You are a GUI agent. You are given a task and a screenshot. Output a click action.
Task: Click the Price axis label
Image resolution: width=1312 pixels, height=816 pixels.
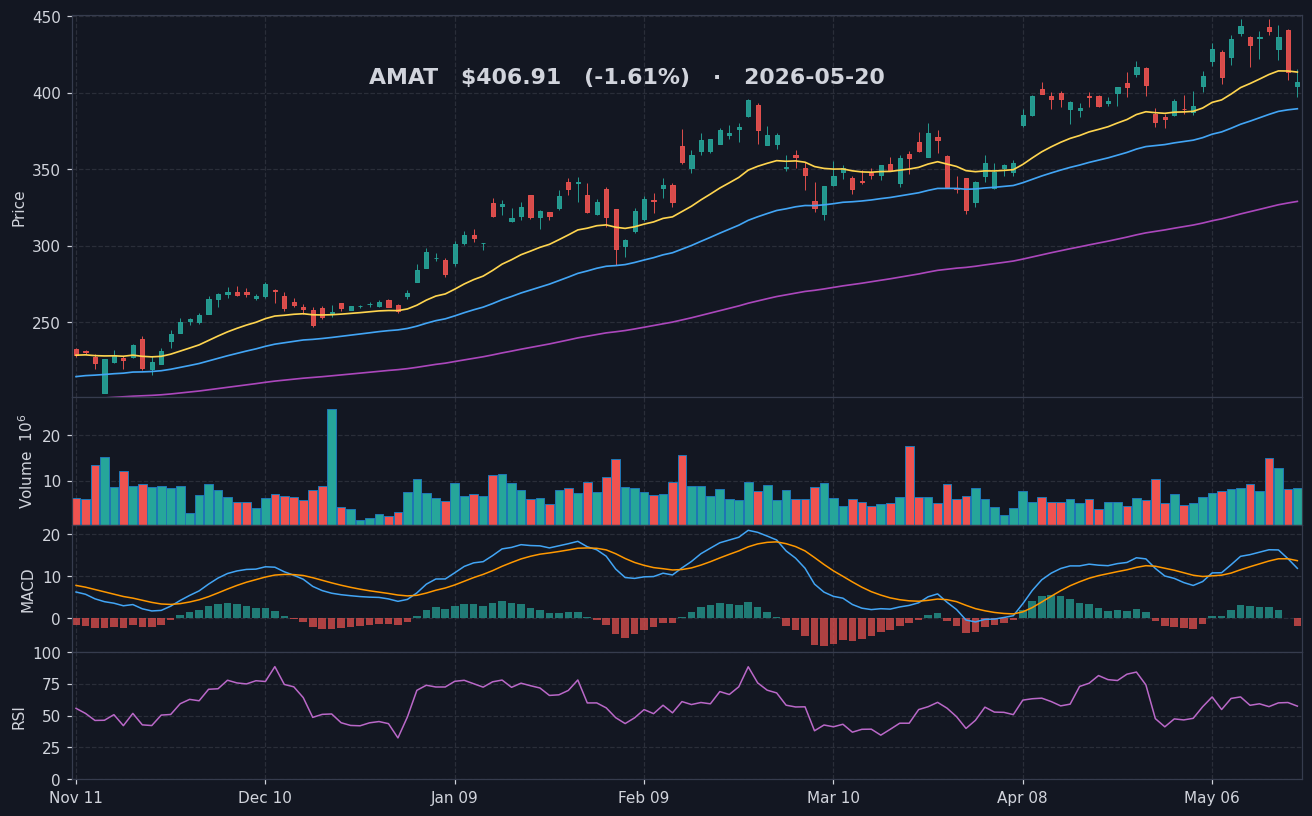coord(19,209)
